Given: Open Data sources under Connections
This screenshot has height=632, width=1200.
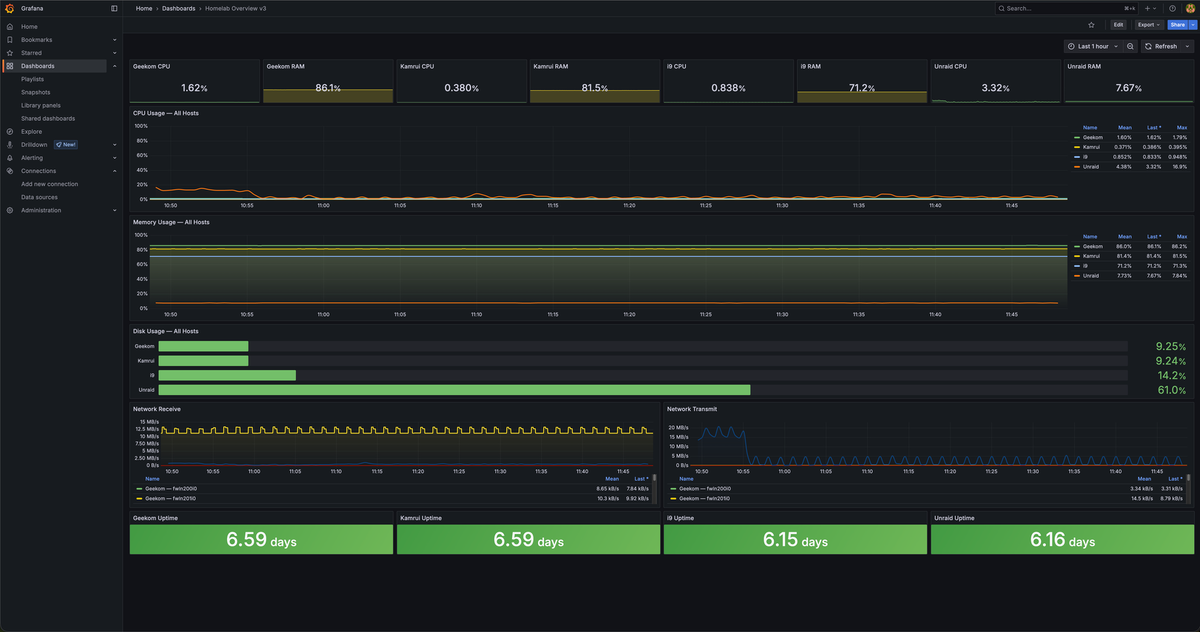Looking at the screenshot, I should tap(39, 197).
